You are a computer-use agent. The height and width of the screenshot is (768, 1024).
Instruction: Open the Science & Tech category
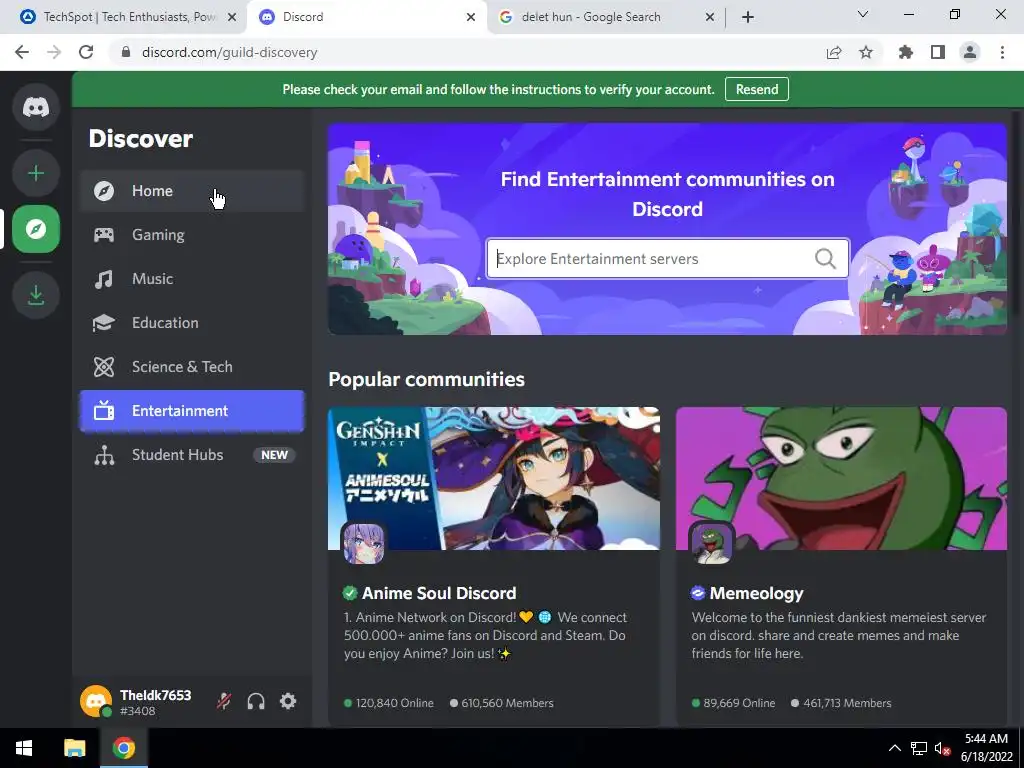coord(192,366)
